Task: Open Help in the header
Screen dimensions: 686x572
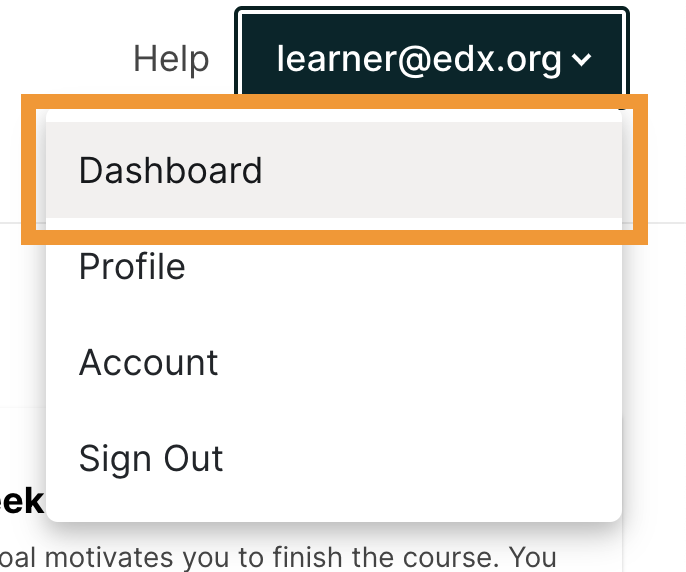Action: click(x=171, y=59)
